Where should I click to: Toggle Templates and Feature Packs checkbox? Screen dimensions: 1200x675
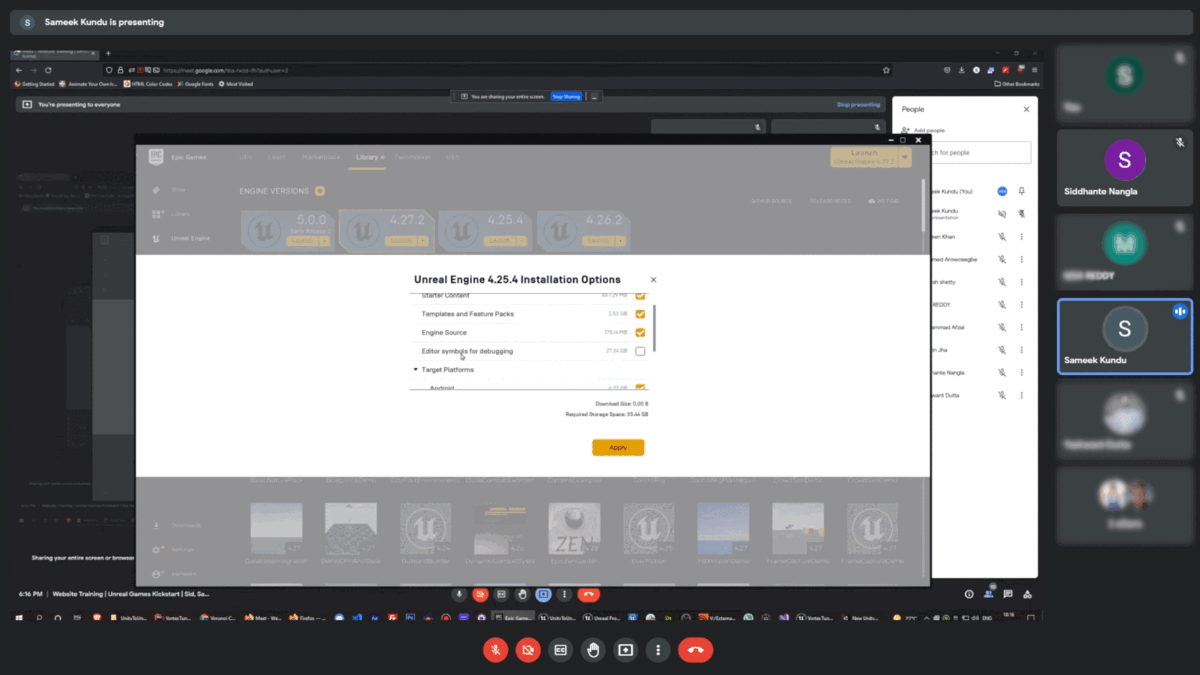pyautogui.click(x=640, y=314)
